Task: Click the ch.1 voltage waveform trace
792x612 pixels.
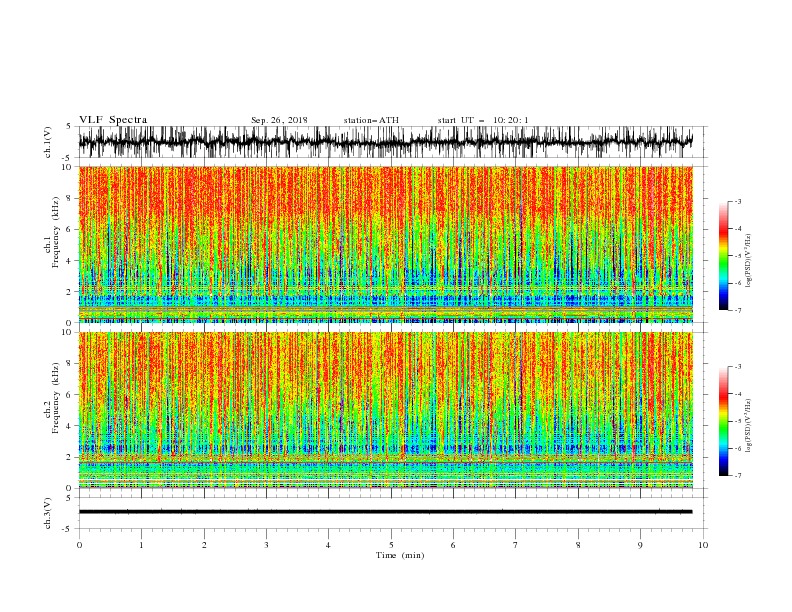Action: (385, 141)
